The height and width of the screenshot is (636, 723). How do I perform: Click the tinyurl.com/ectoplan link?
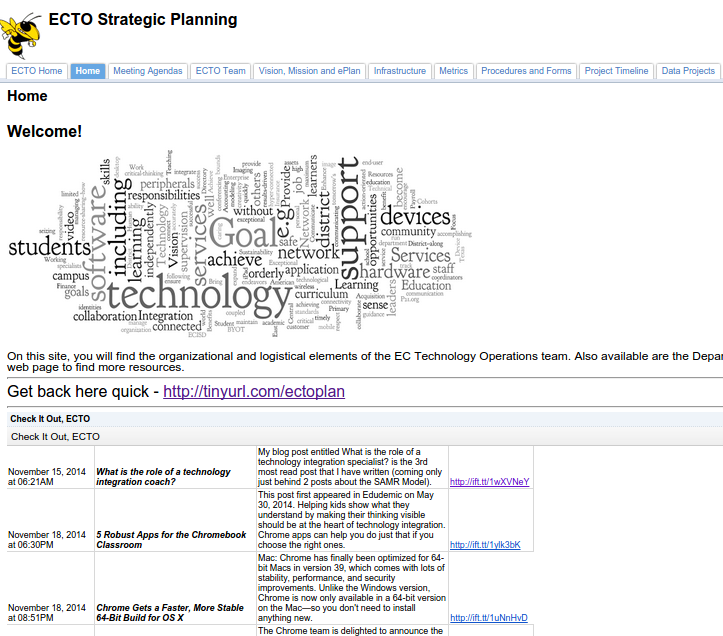pos(254,392)
